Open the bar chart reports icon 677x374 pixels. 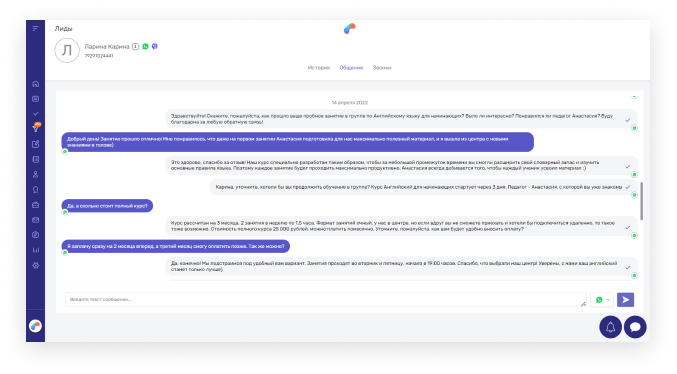pos(35,250)
